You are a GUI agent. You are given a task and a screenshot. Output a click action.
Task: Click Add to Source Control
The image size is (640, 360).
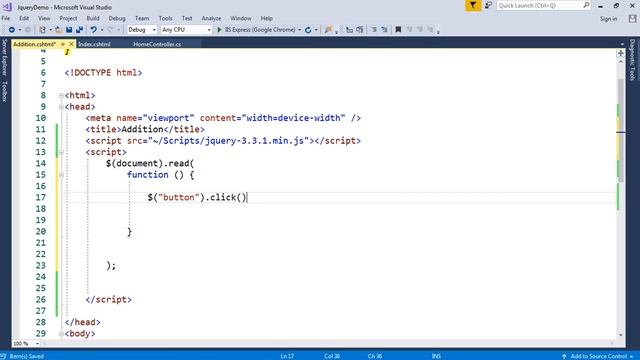(598, 356)
